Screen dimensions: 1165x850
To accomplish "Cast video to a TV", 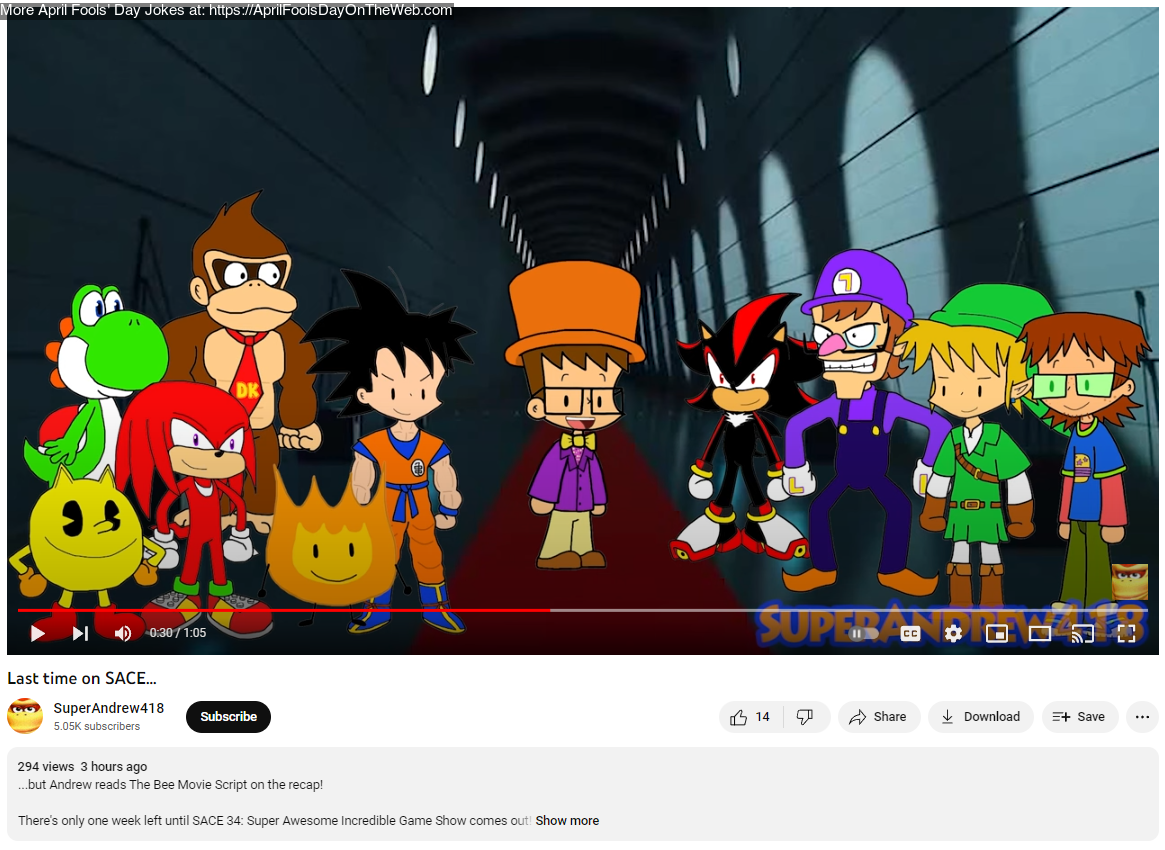I will pos(1083,634).
